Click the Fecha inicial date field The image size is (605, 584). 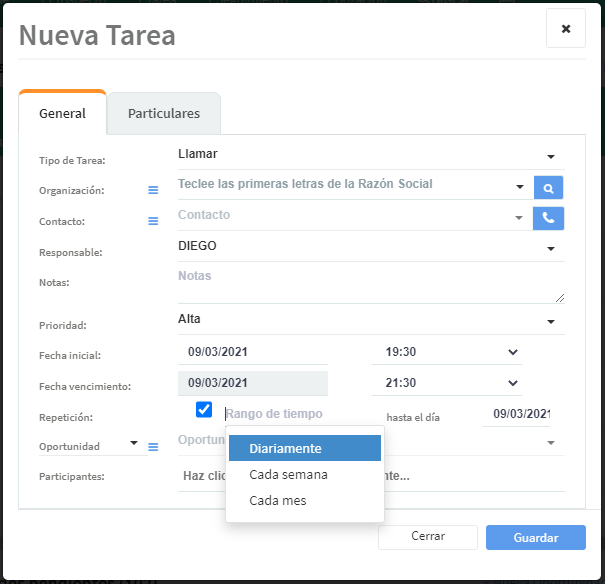point(253,352)
